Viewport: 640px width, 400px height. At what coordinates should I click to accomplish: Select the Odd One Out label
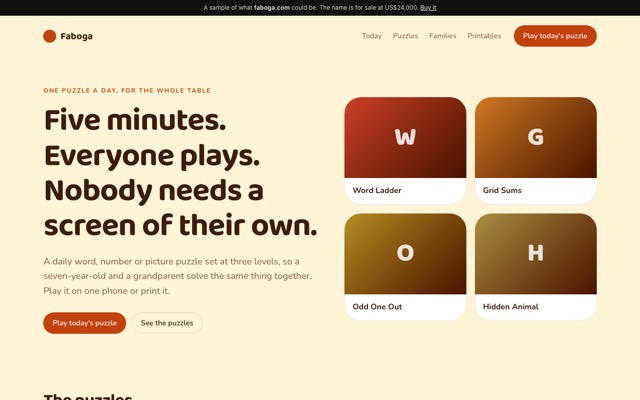pos(377,307)
